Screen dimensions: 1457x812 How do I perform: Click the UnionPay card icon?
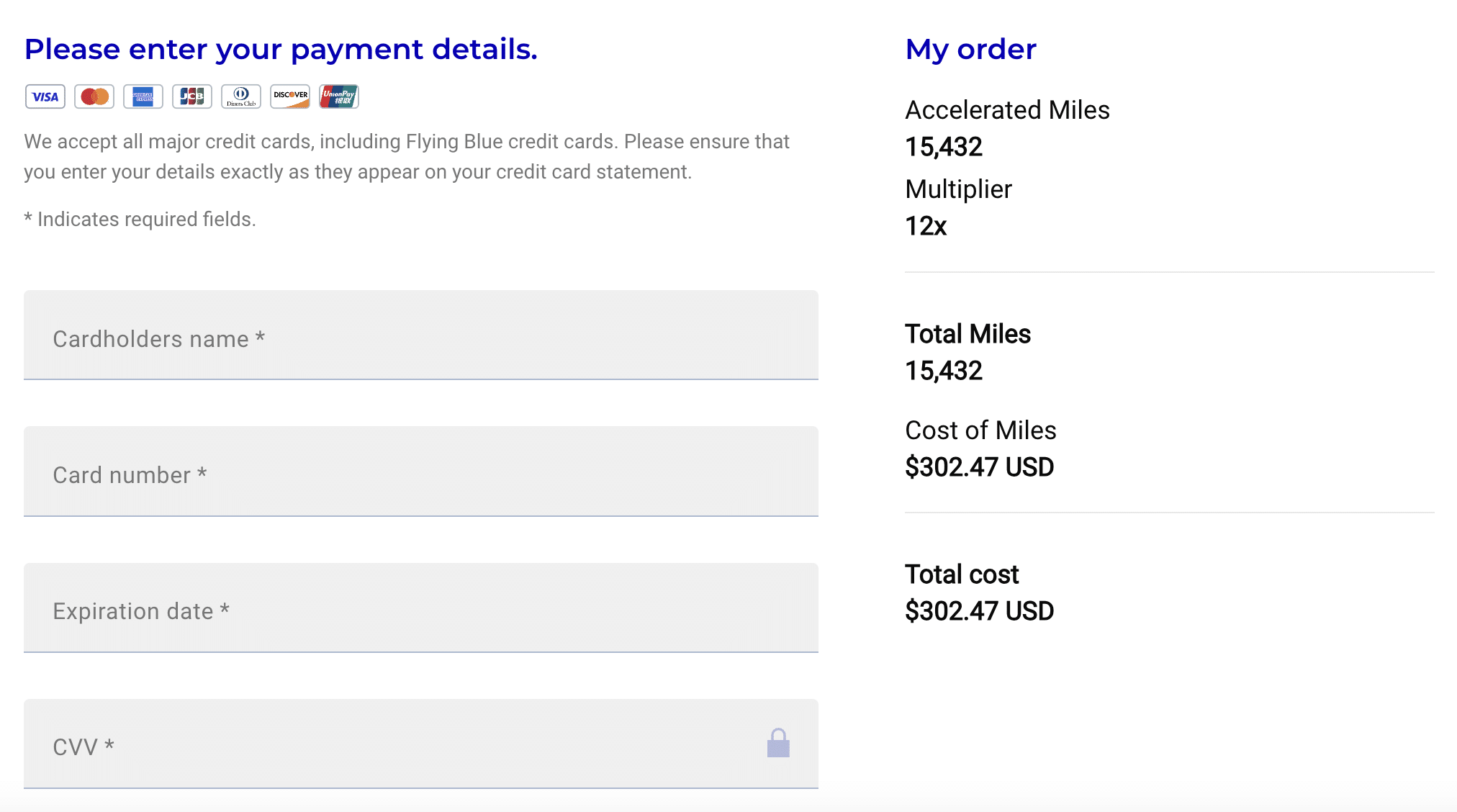pos(339,96)
